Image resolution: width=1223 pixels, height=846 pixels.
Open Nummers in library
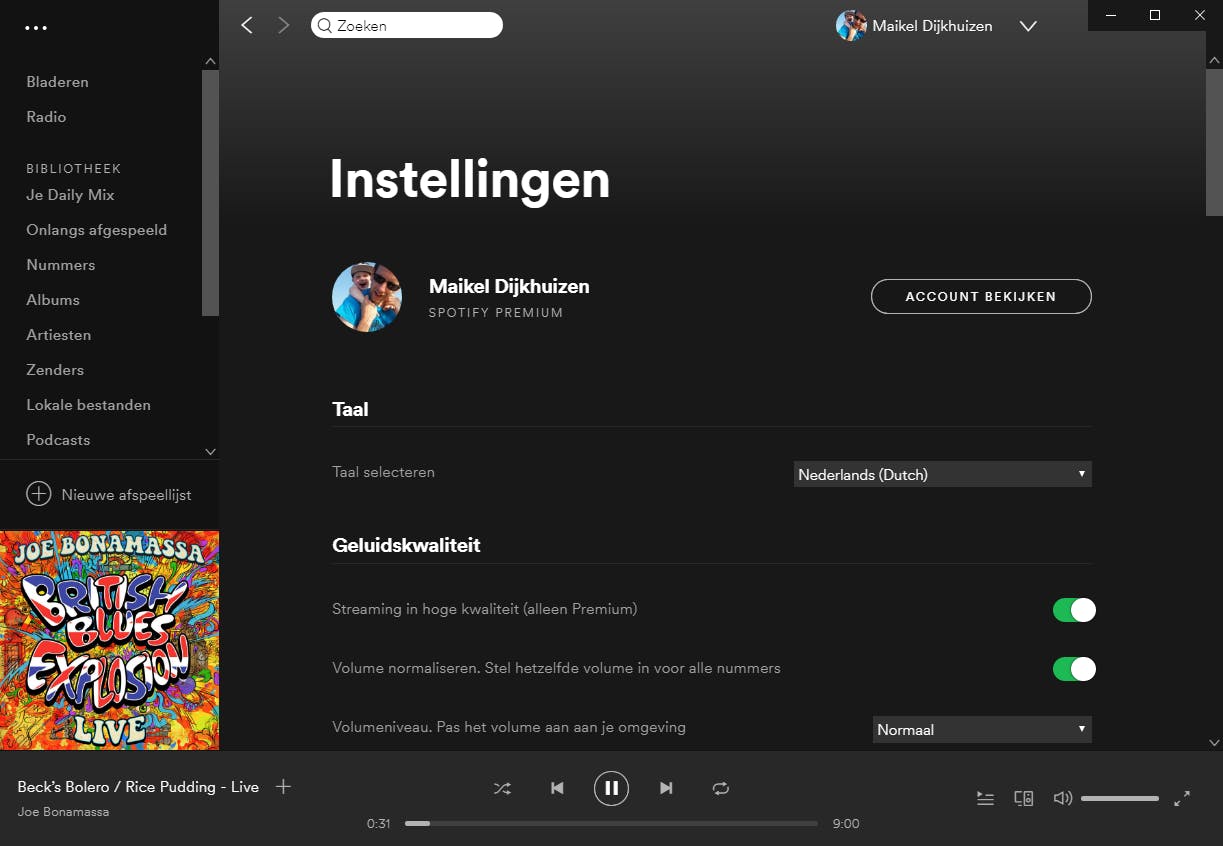pos(60,265)
